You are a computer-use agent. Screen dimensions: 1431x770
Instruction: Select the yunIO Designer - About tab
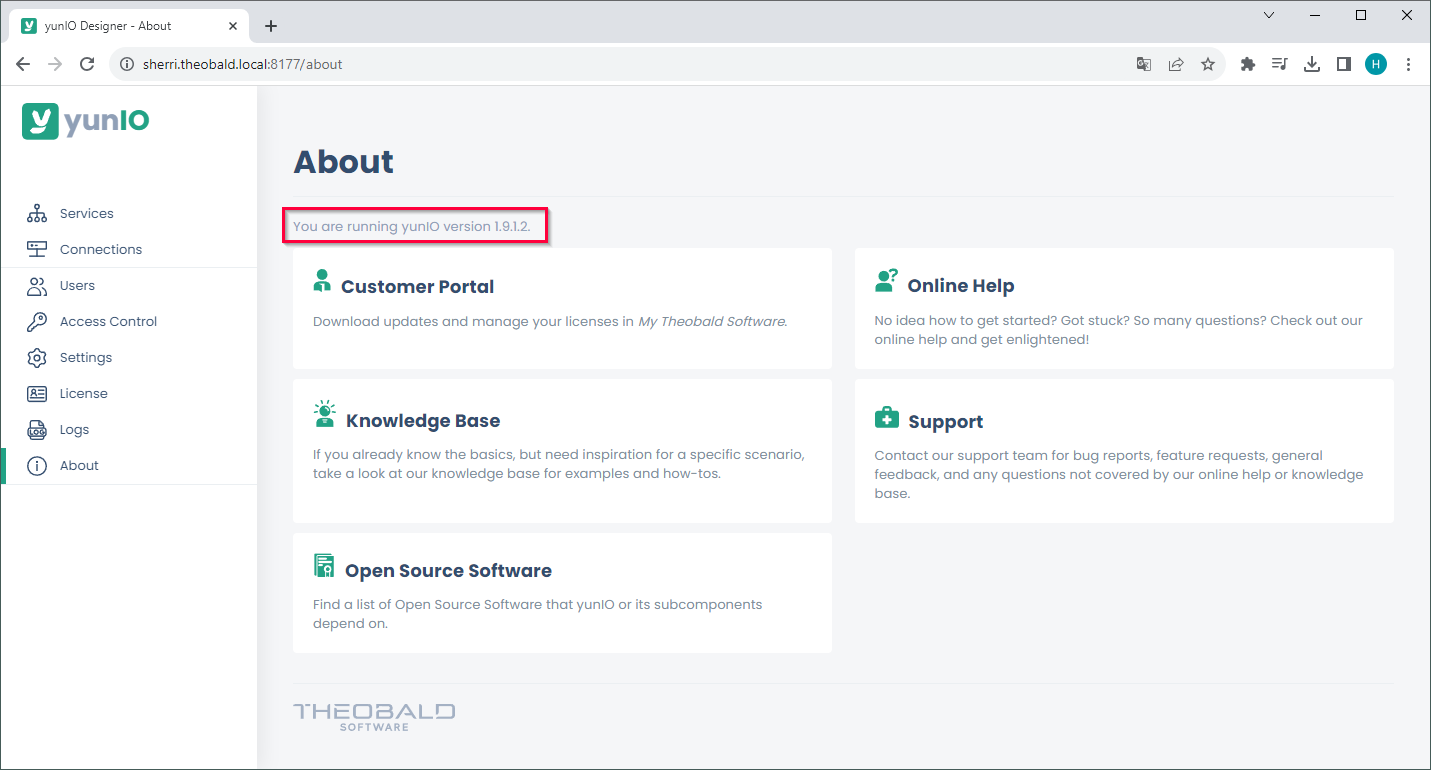[x=130, y=26]
